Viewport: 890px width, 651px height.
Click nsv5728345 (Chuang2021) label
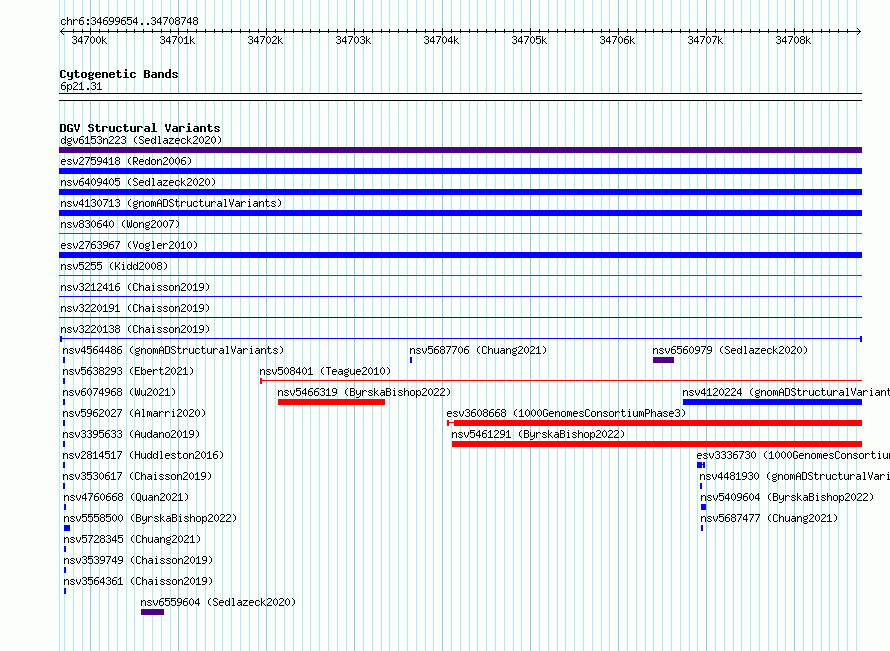(x=132, y=539)
